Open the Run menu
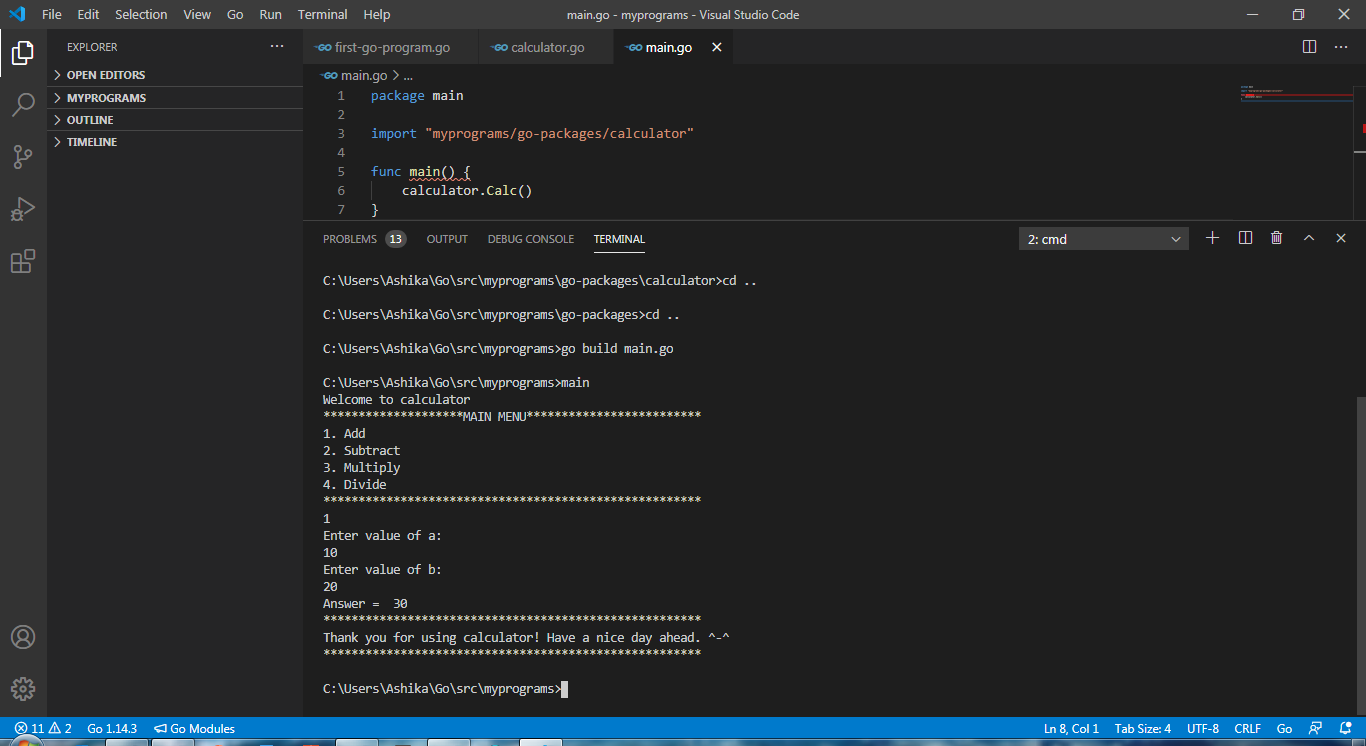Screen dimensions: 1366x746 270,14
